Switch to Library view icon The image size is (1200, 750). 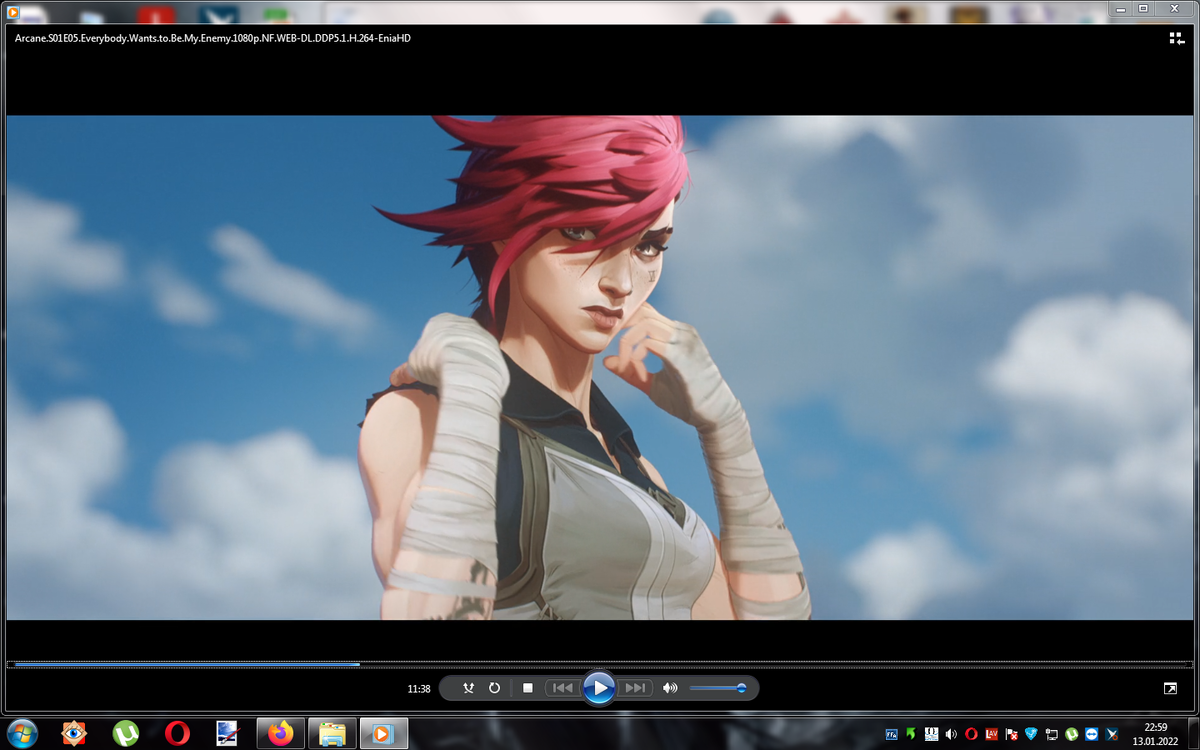click(x=1176, y=38)
